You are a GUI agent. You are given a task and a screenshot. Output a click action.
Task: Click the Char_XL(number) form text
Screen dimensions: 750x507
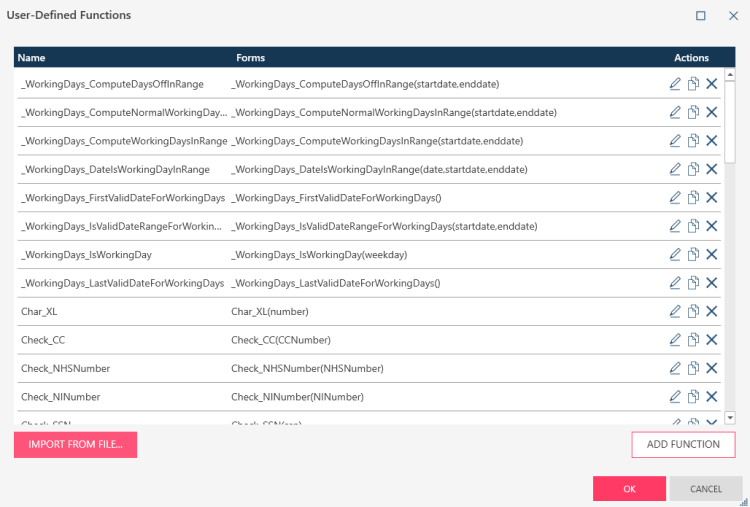click(x=270, y=311)
